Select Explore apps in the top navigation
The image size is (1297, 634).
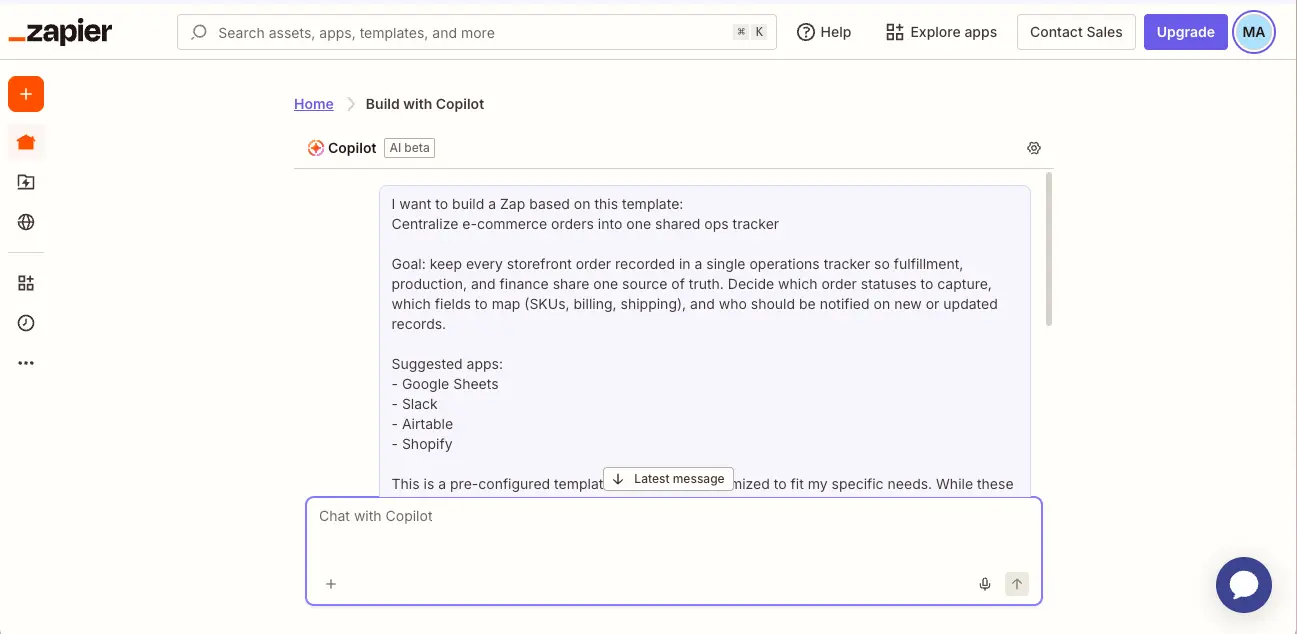(x=940, y=31)
